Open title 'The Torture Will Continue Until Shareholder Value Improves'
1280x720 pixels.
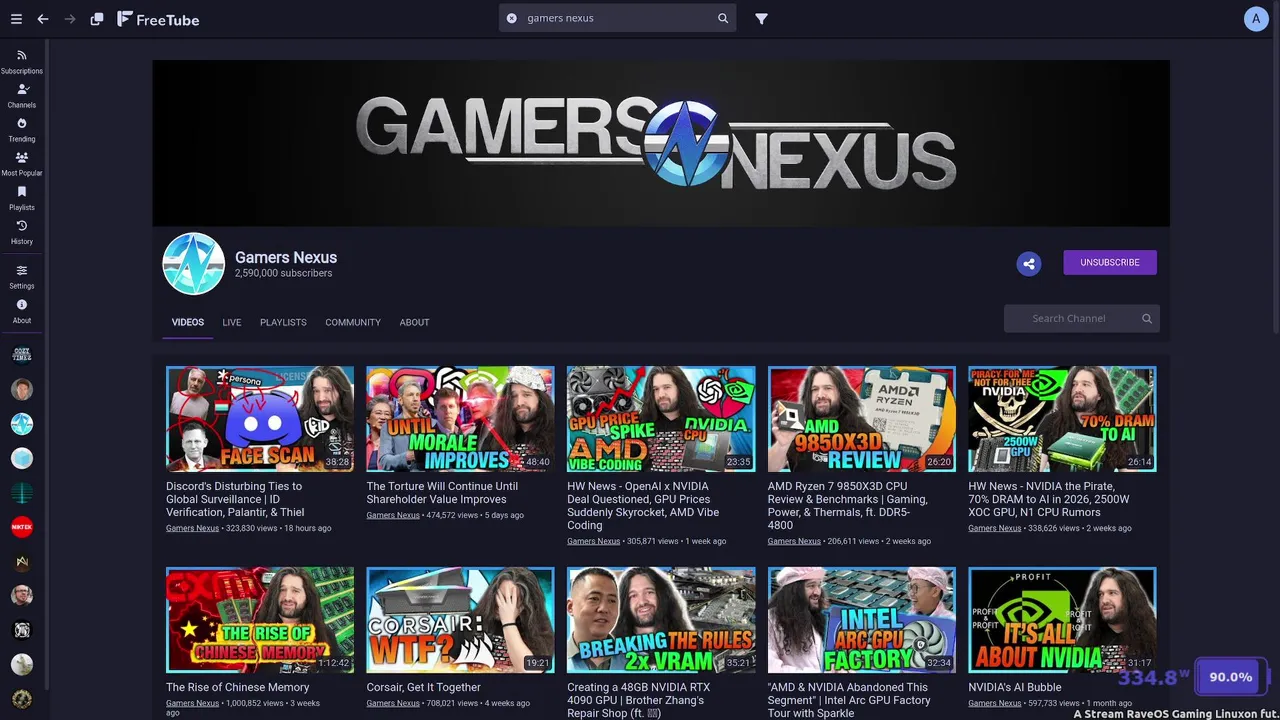pos(442,493)
